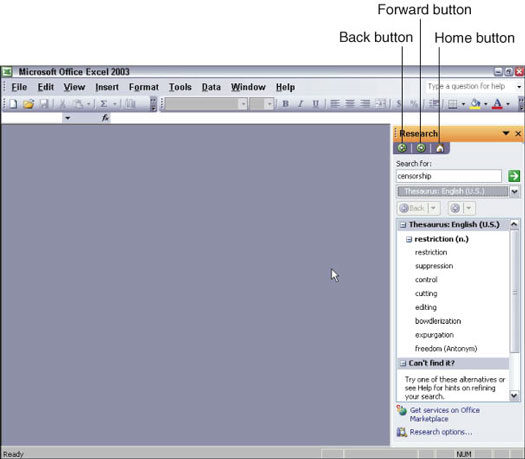Open the Fill Color dropdown arrow
525x459 pixels.
pos(485,104)
